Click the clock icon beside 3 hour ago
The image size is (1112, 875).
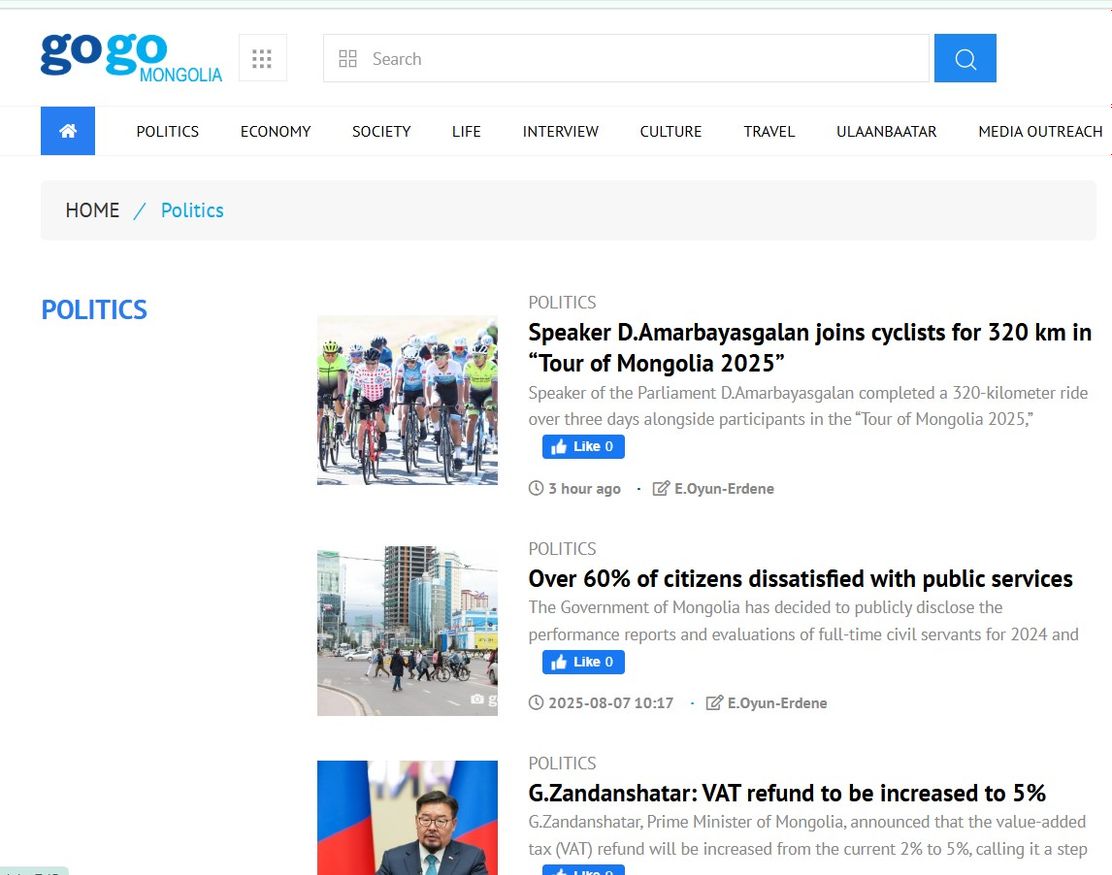pyautogui.click(x=536, y=488)
